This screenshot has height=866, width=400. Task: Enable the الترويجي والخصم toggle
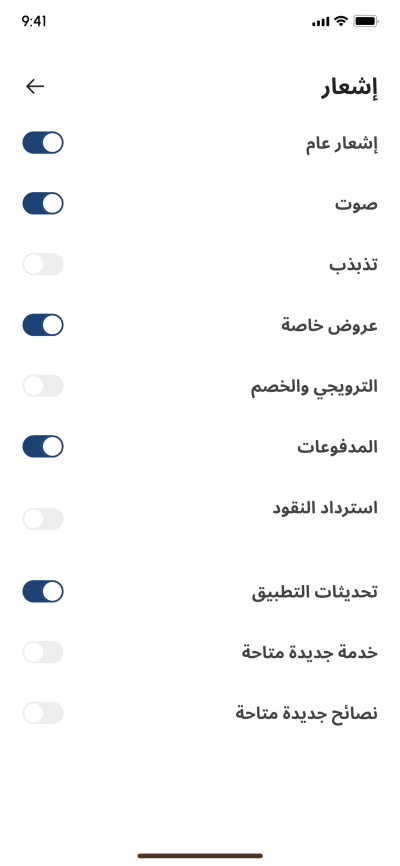43,386
